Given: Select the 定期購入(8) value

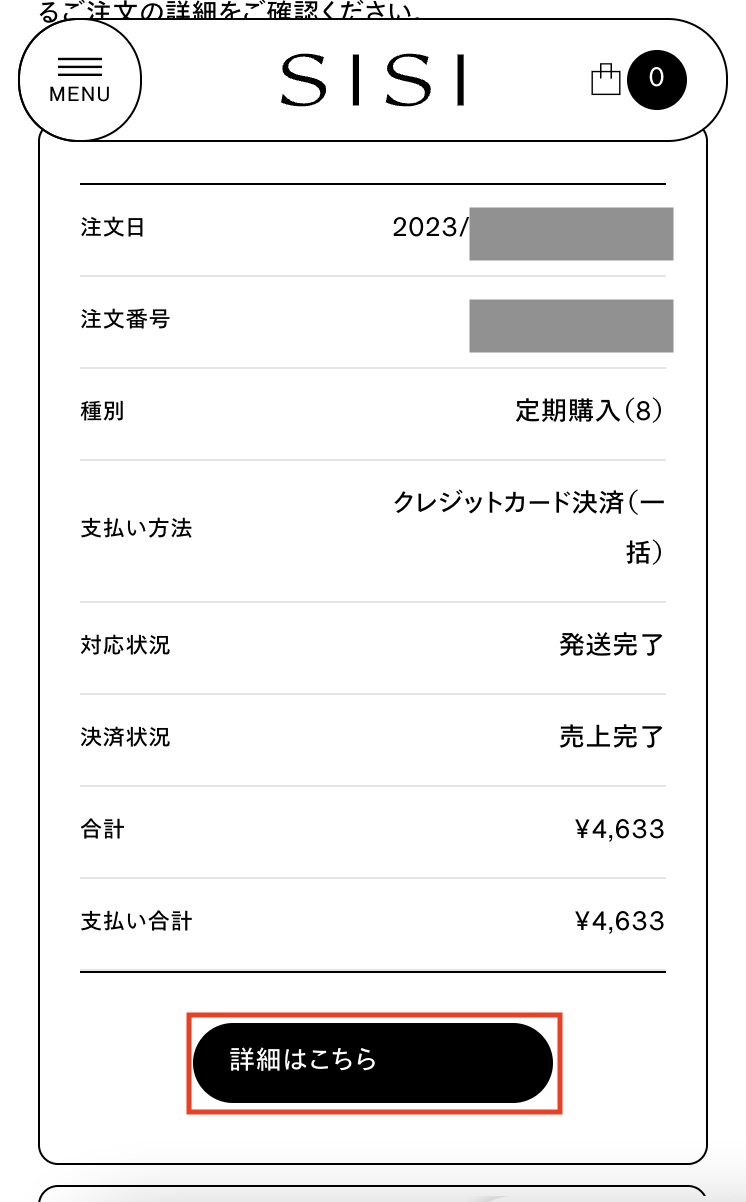Looking at the screenshot, I should coord(589,411).
